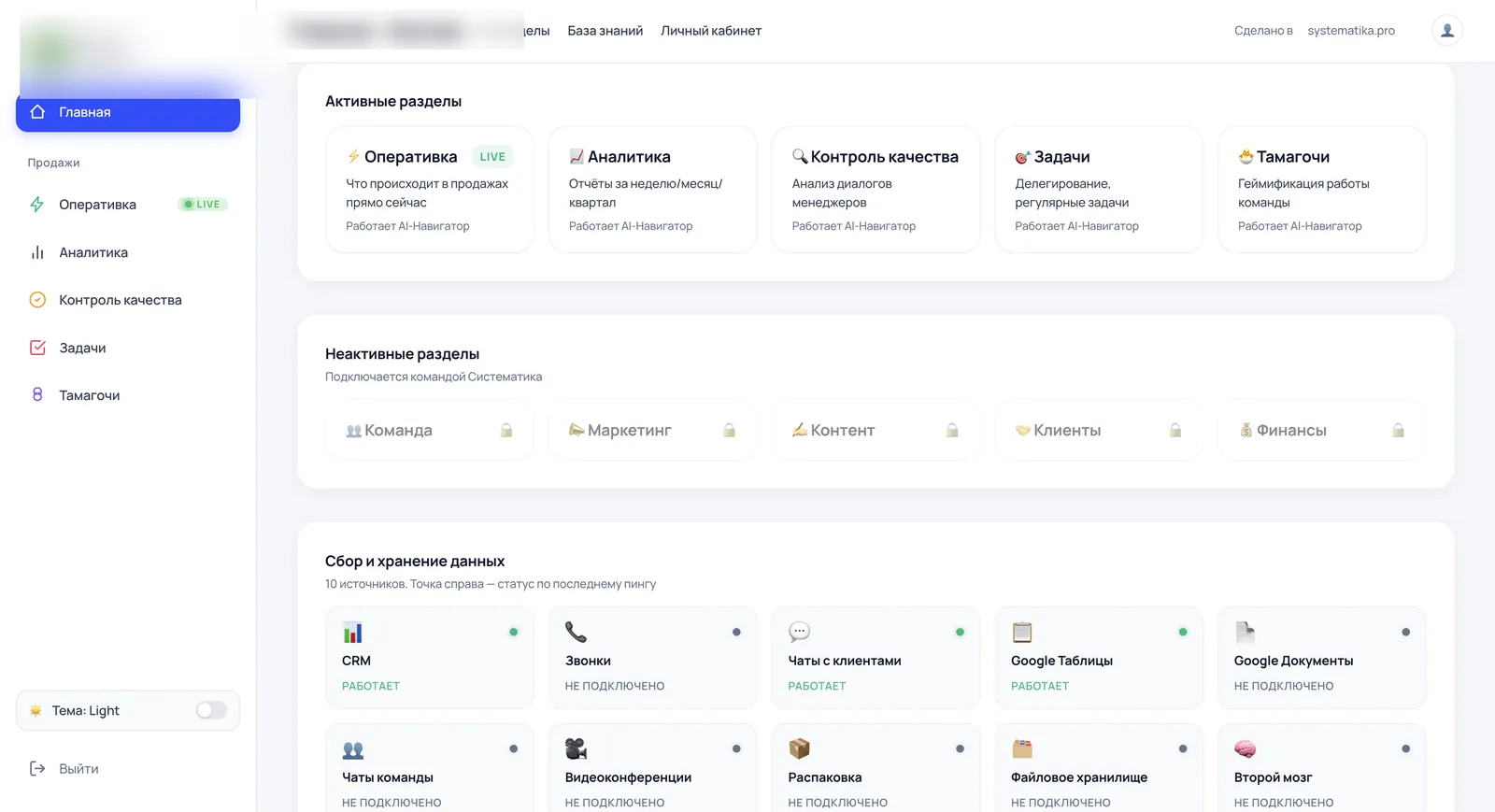Open Оперативка in the sidebar
Screen dimensions: 1495x812
pyautogui.click(x=128, y=205)
